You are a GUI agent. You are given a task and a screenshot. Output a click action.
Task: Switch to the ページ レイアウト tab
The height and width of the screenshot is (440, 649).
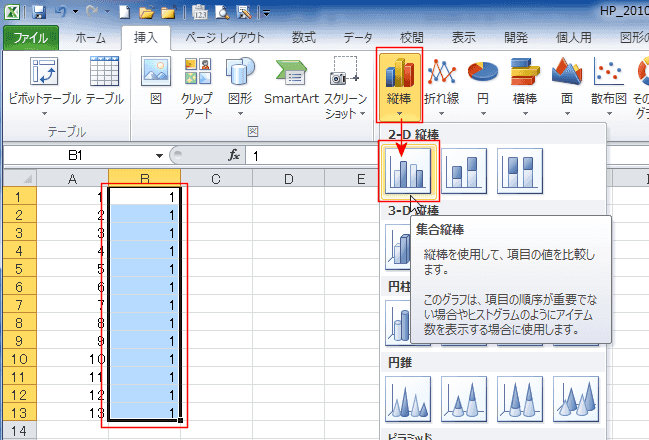click(225, 38)
